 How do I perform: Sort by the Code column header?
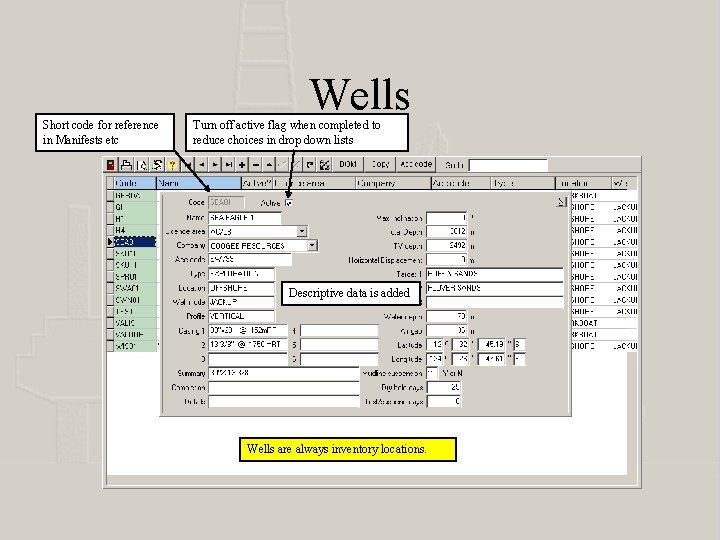point(135,183)
